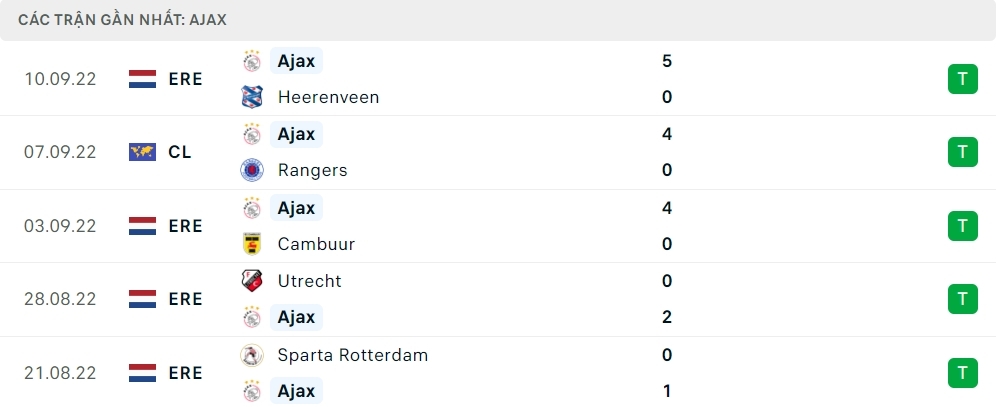Click the Champions League icon beside CL
The image size is (997, 407).
point(142,152)
